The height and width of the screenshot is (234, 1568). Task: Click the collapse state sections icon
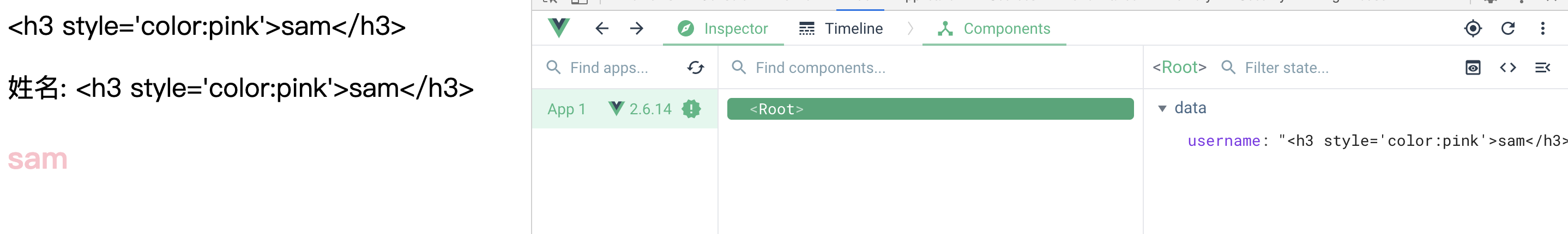point(1542,67)
